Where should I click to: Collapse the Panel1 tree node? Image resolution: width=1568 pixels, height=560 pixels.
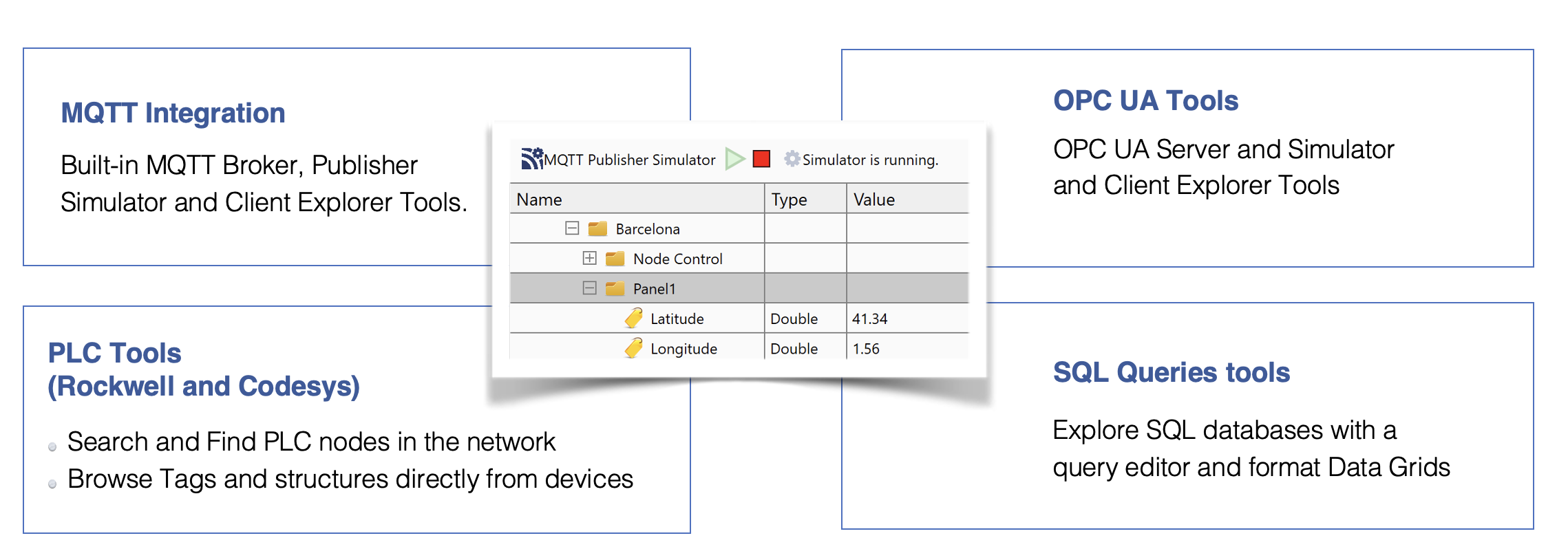point(589,288)
